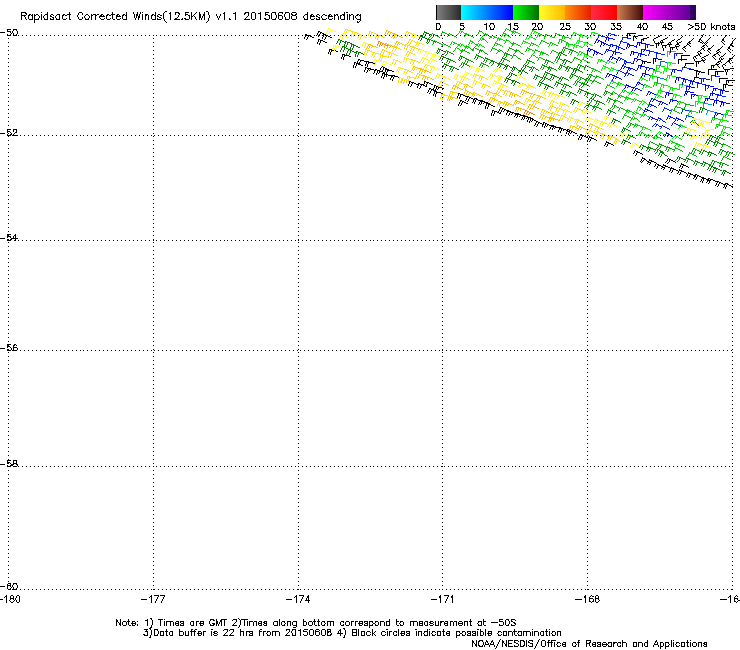This screenshot has width=740, height=650.
Task: Click the '-56' latitude axis label
Action: pos(9,348)
